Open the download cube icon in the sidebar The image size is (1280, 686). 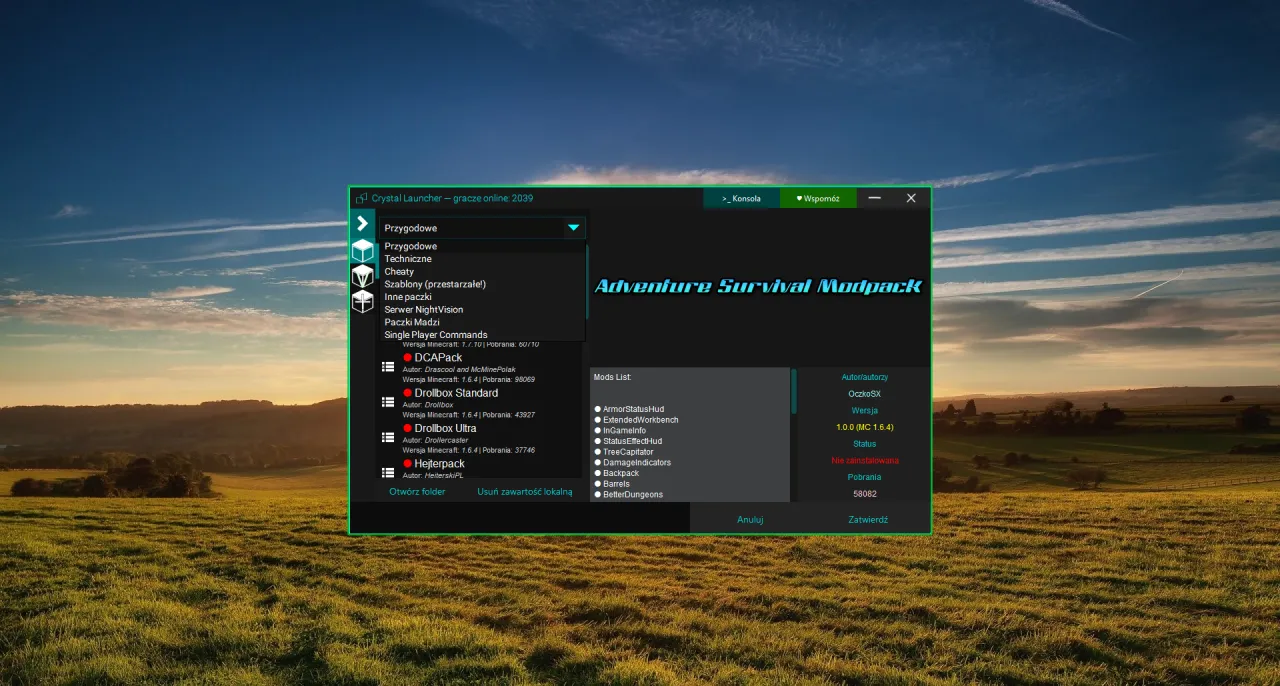pos(362,277)
